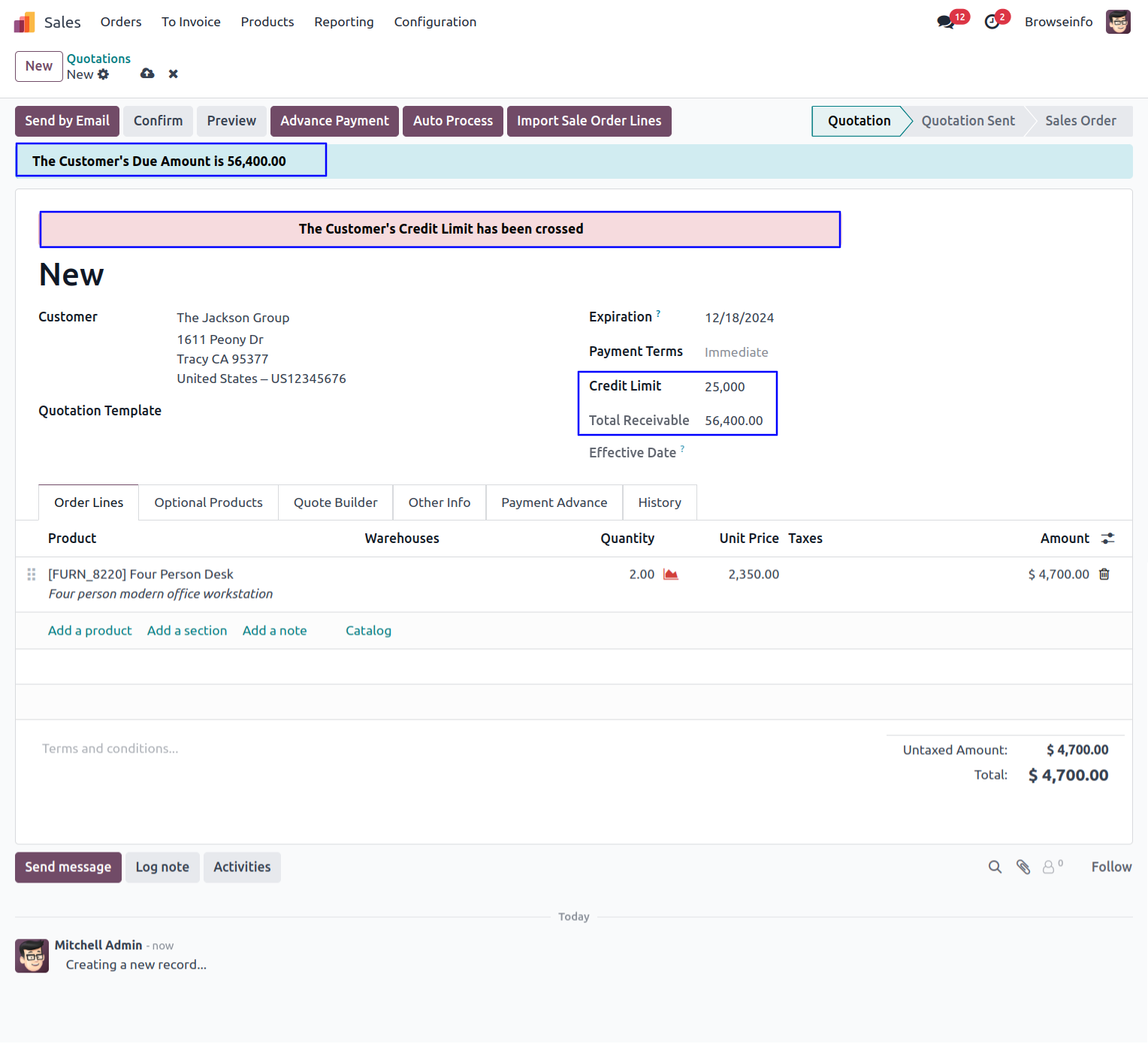Image resolution: width=1148 pixels, height=1044 pixels.
Task: Click the red forecast chart icon
Action: click(671, 575)
